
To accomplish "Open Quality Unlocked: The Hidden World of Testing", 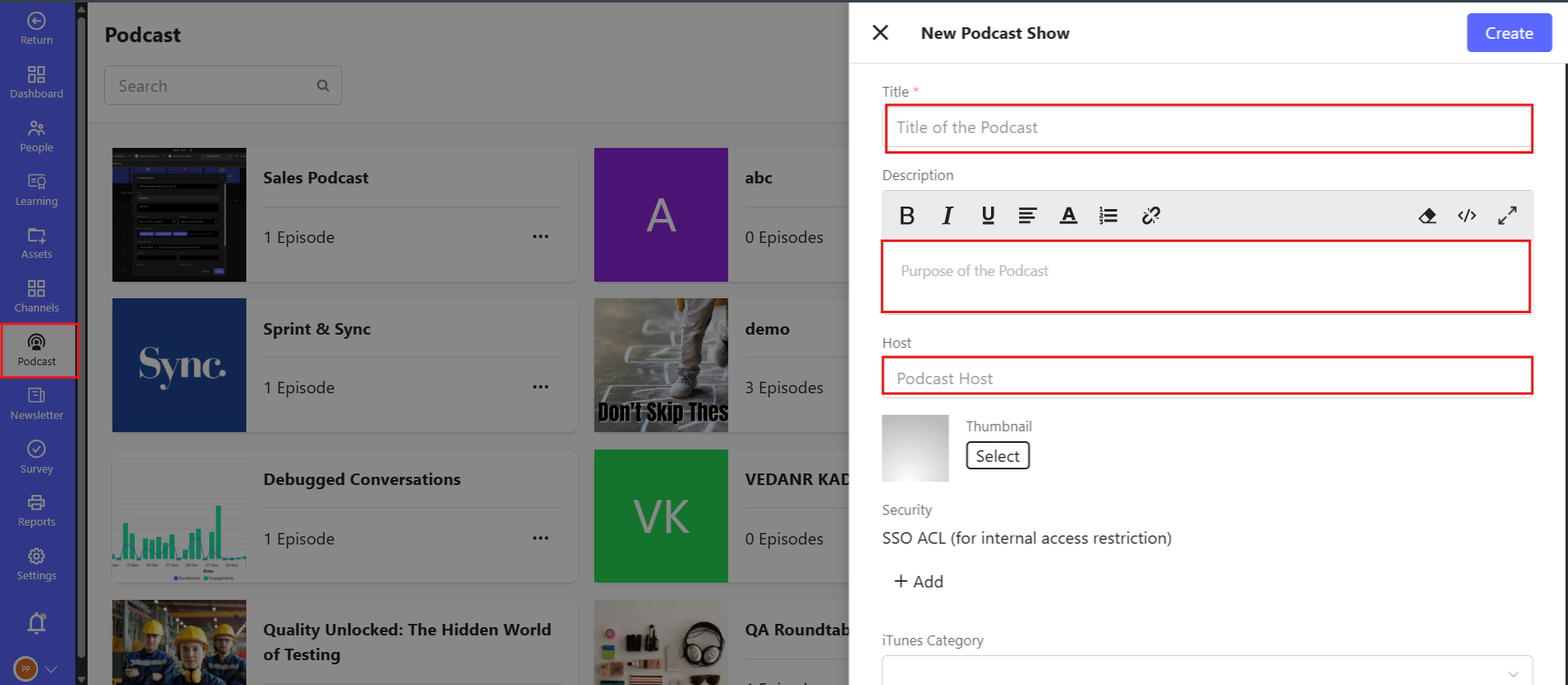I will [407, 642].
